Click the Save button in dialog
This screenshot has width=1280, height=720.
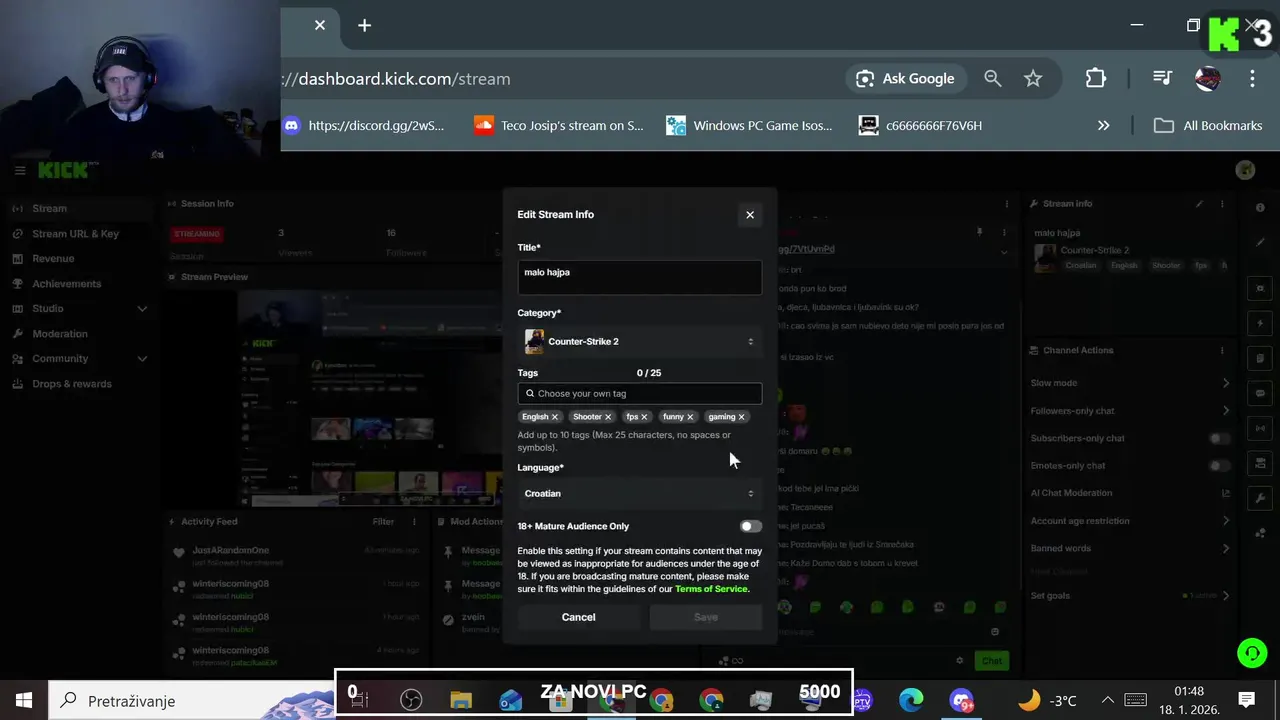pos(706,617)
